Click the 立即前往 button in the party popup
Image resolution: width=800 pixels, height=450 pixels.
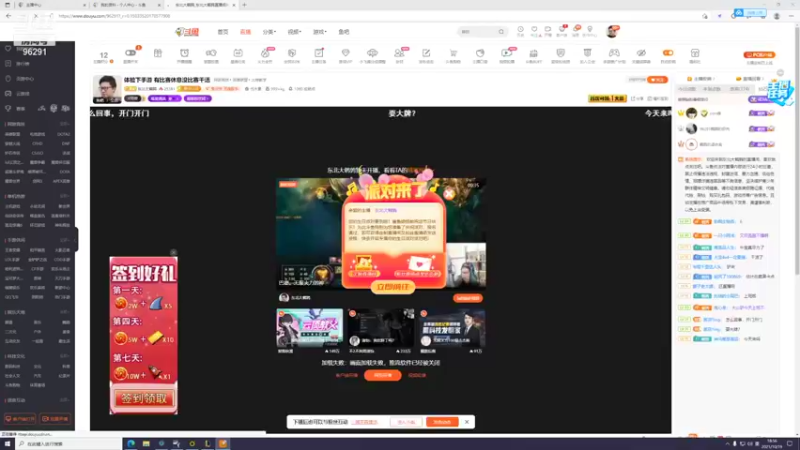tap(393, 287)
